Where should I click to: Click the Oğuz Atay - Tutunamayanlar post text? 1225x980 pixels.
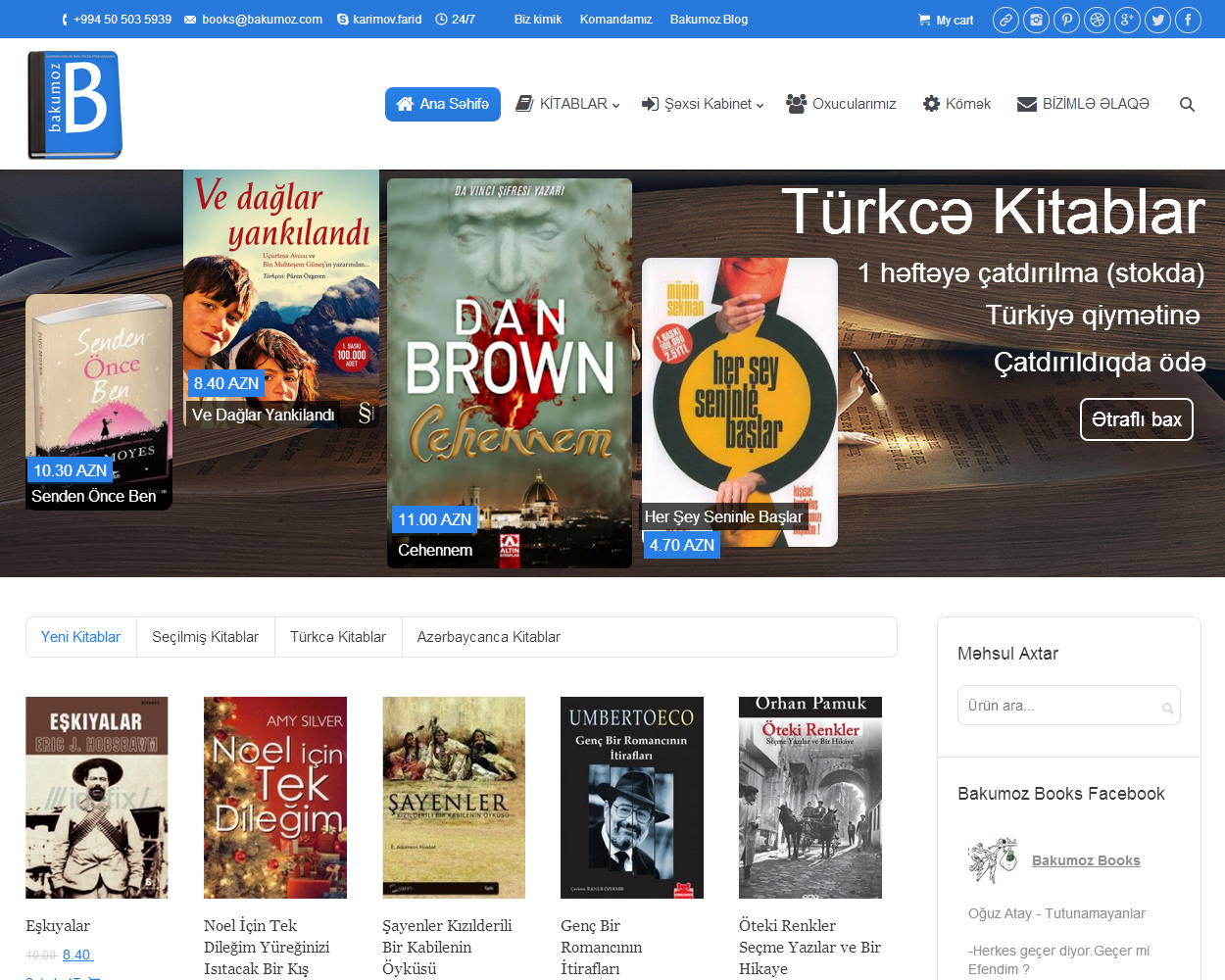1056,913
